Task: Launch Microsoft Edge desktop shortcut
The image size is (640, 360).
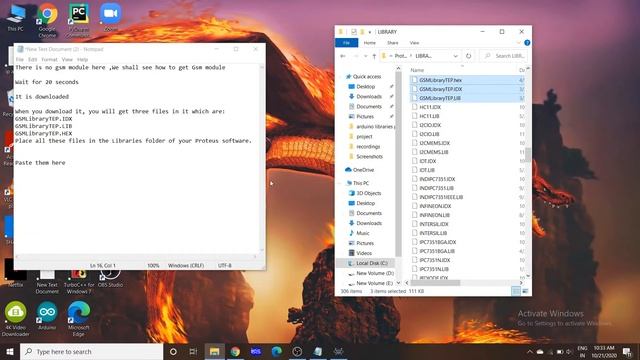Action: [x=78, y=319]
